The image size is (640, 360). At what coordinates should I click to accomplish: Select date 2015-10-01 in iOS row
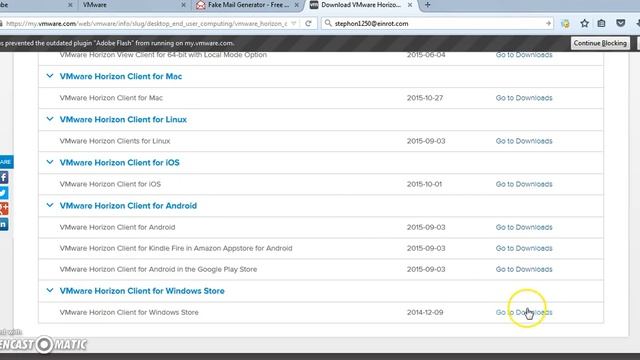click(x=424, y=184)
